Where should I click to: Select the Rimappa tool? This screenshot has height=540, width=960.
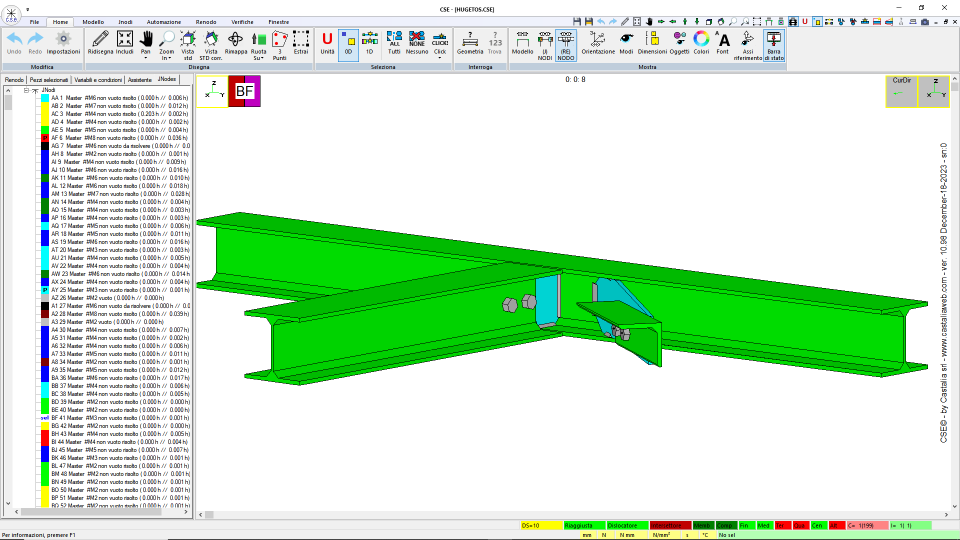[235, 44]
